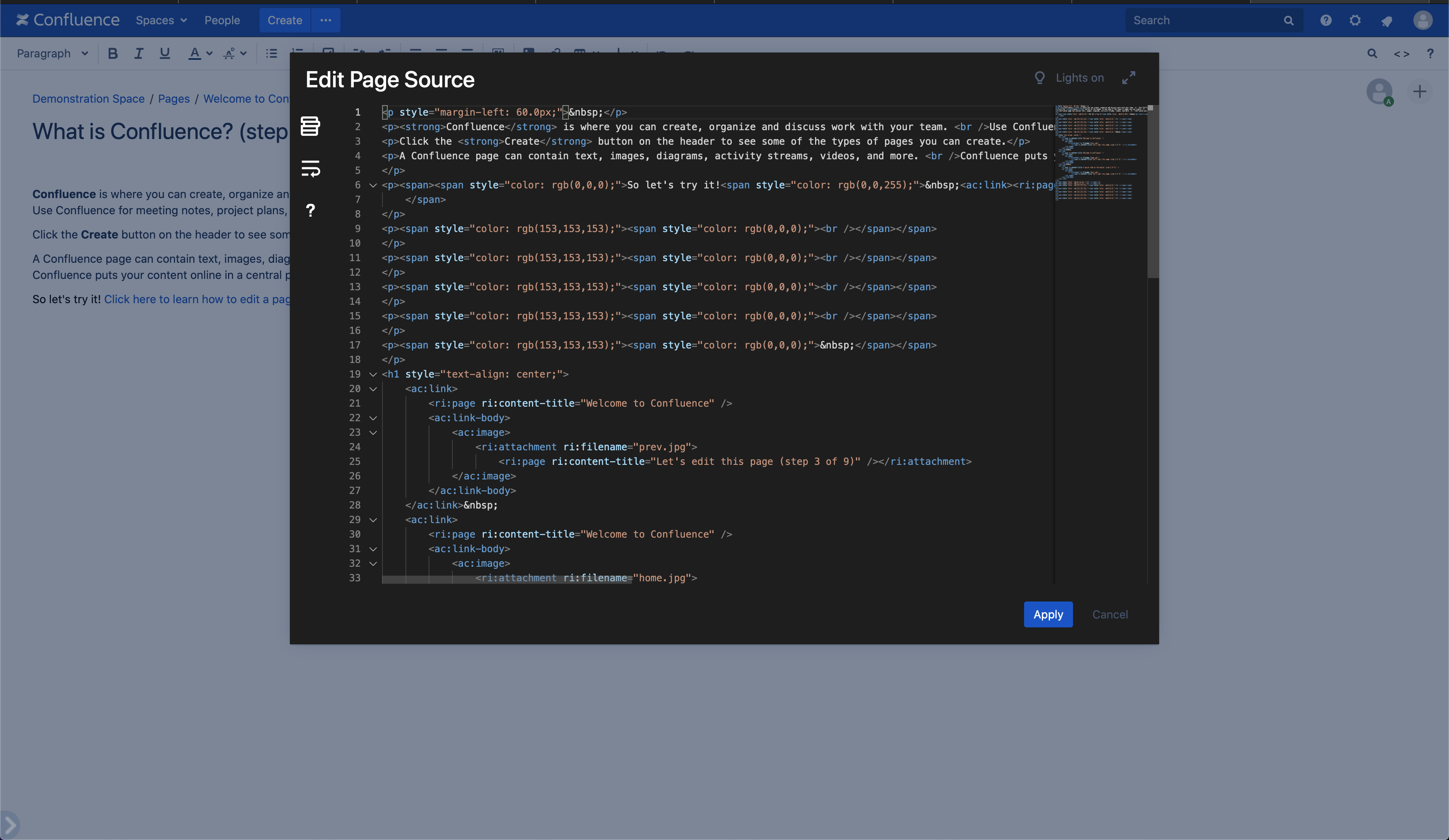The width and height of the screenshot is (1449, 840).
Task: Open the overflow menu next to Create
Action: 325,20
